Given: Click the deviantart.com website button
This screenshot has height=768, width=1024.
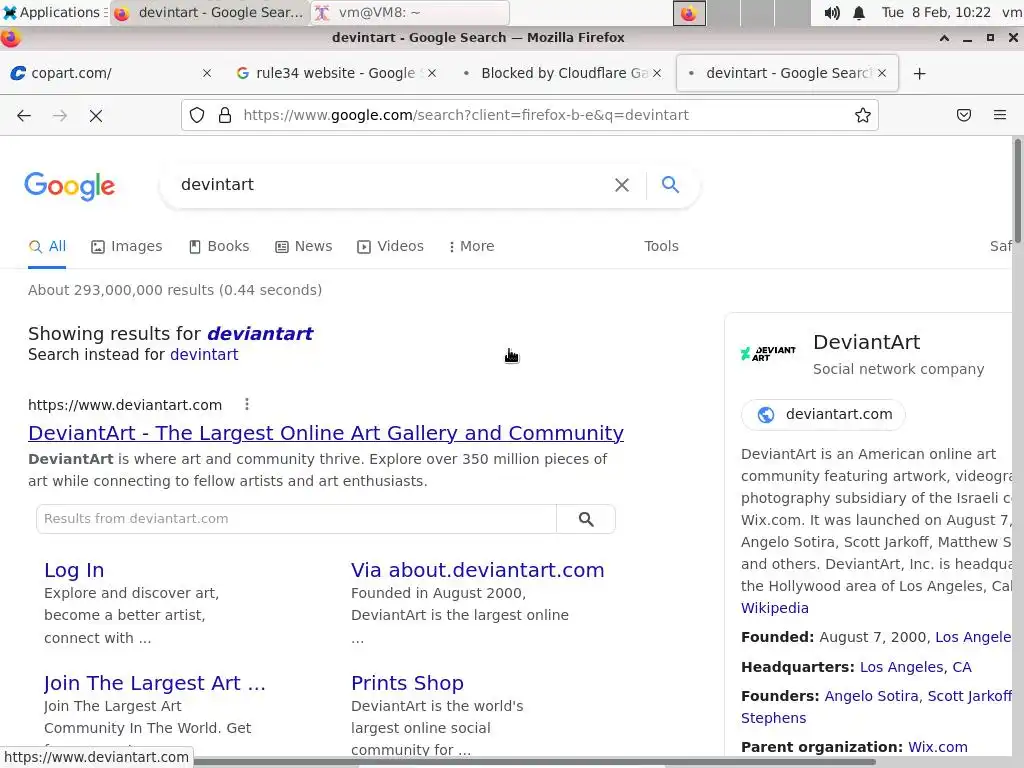Looking at the screenshot, I should (x=824, y=415).
